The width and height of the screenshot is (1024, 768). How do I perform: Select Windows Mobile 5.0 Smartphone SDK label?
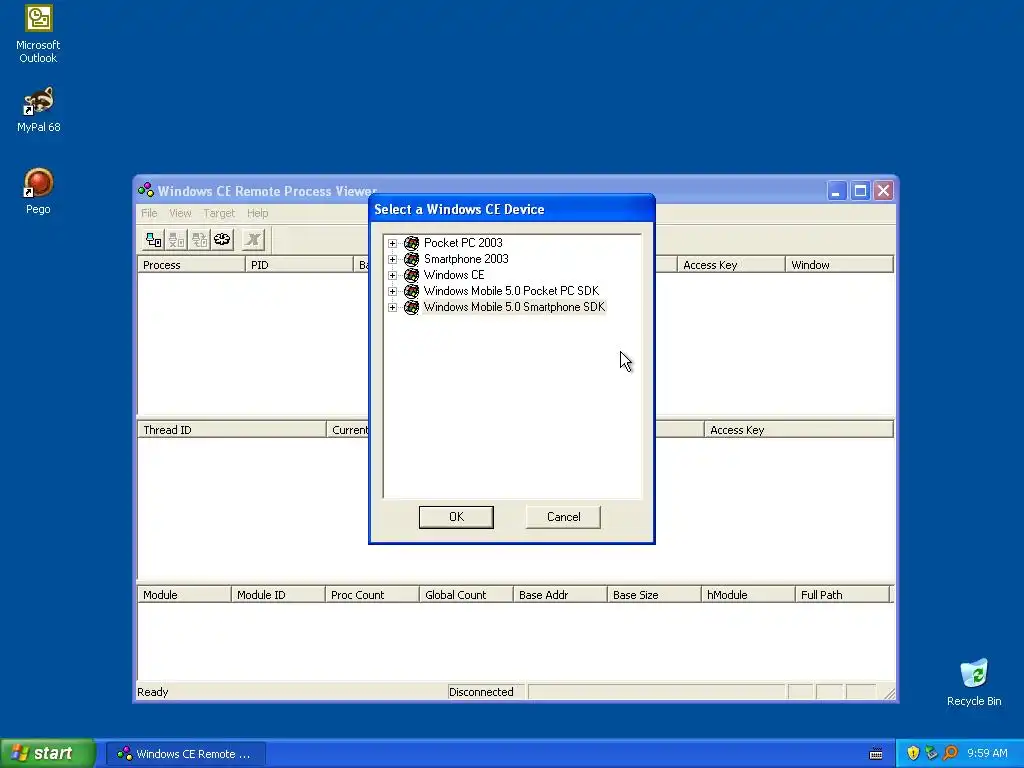point(514,307)
